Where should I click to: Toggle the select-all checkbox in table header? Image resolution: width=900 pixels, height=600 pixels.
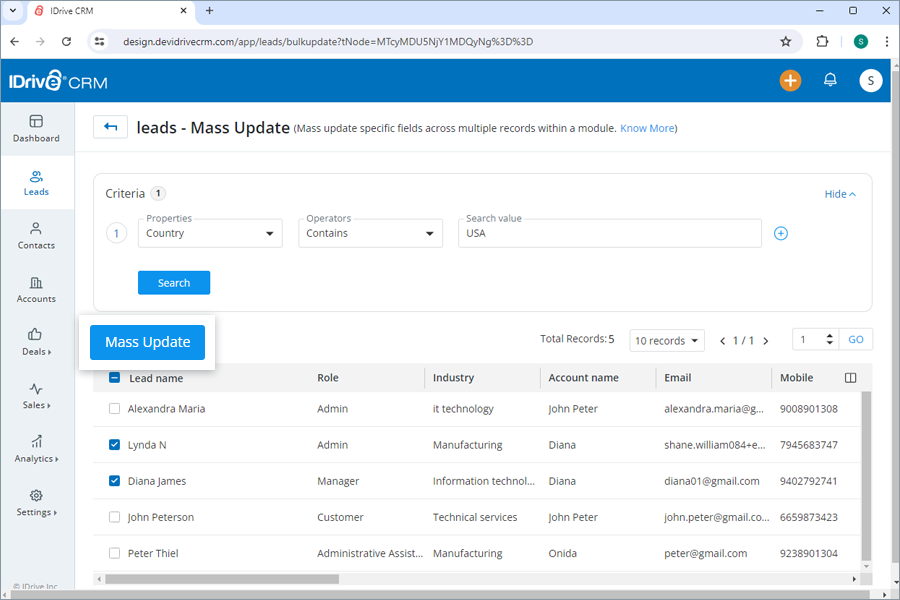tap(114, 377)
